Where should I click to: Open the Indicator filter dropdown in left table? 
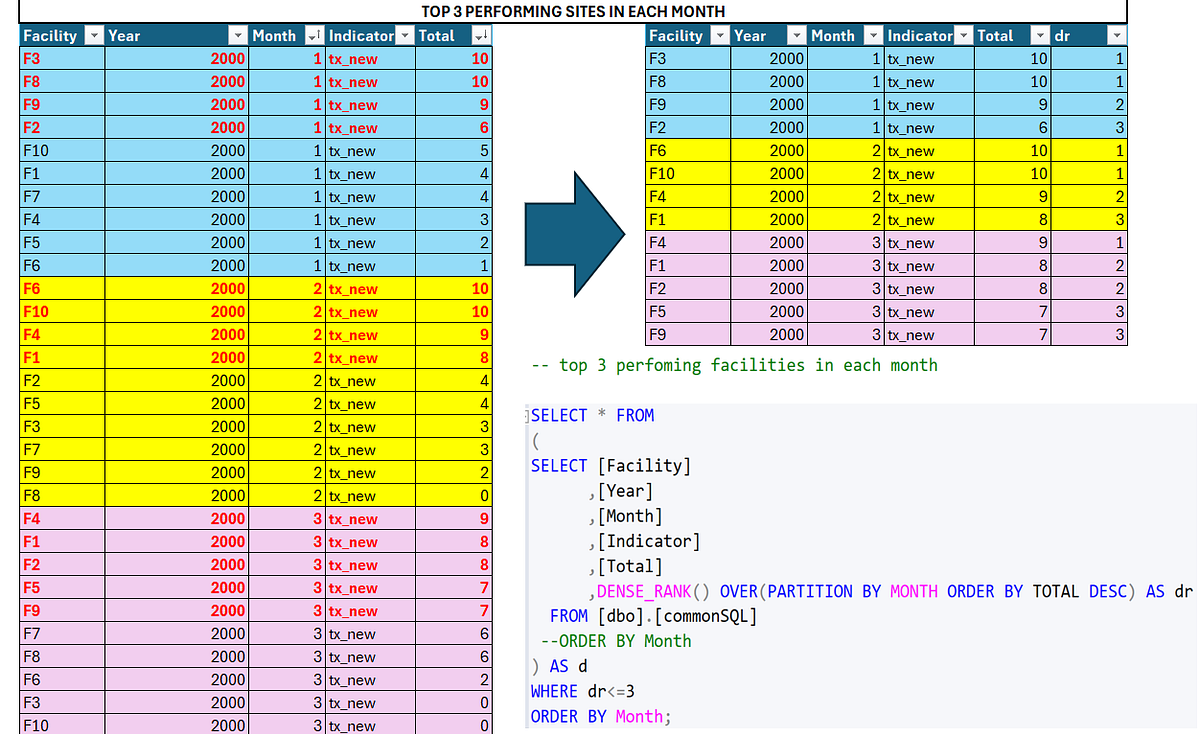coord(405,35)
